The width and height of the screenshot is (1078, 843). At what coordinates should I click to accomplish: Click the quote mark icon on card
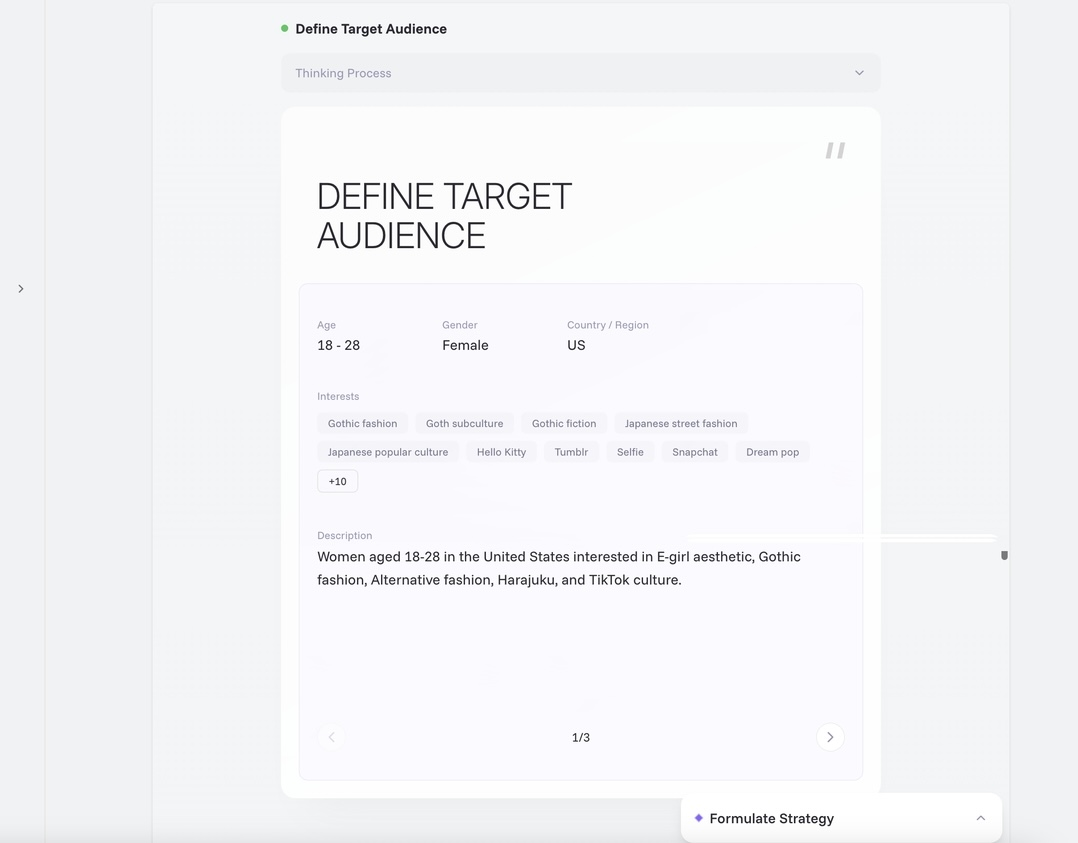(835, 151)
